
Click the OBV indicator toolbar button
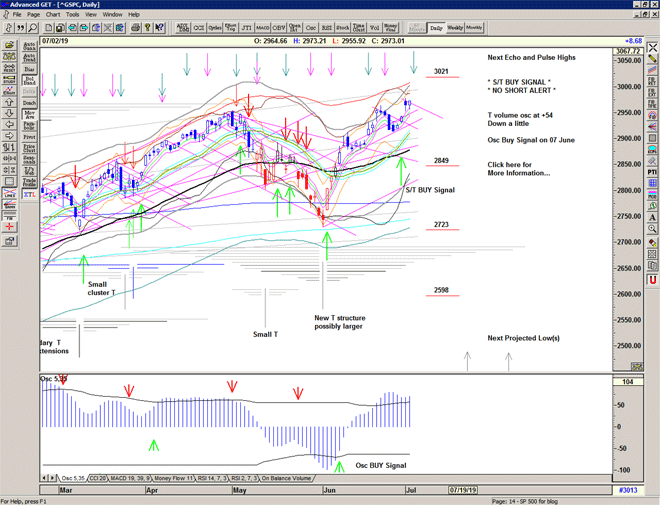279,28
